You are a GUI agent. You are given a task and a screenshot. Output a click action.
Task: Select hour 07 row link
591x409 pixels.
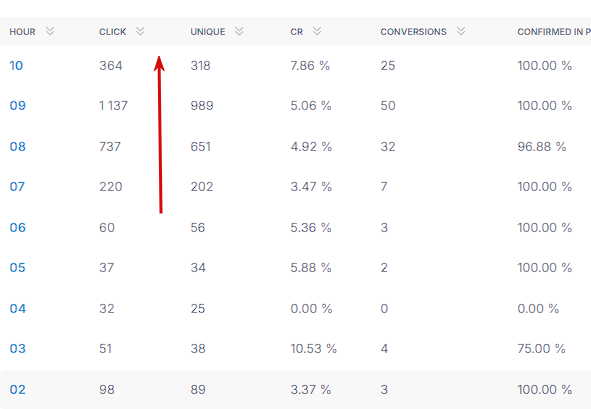point(17,187)
